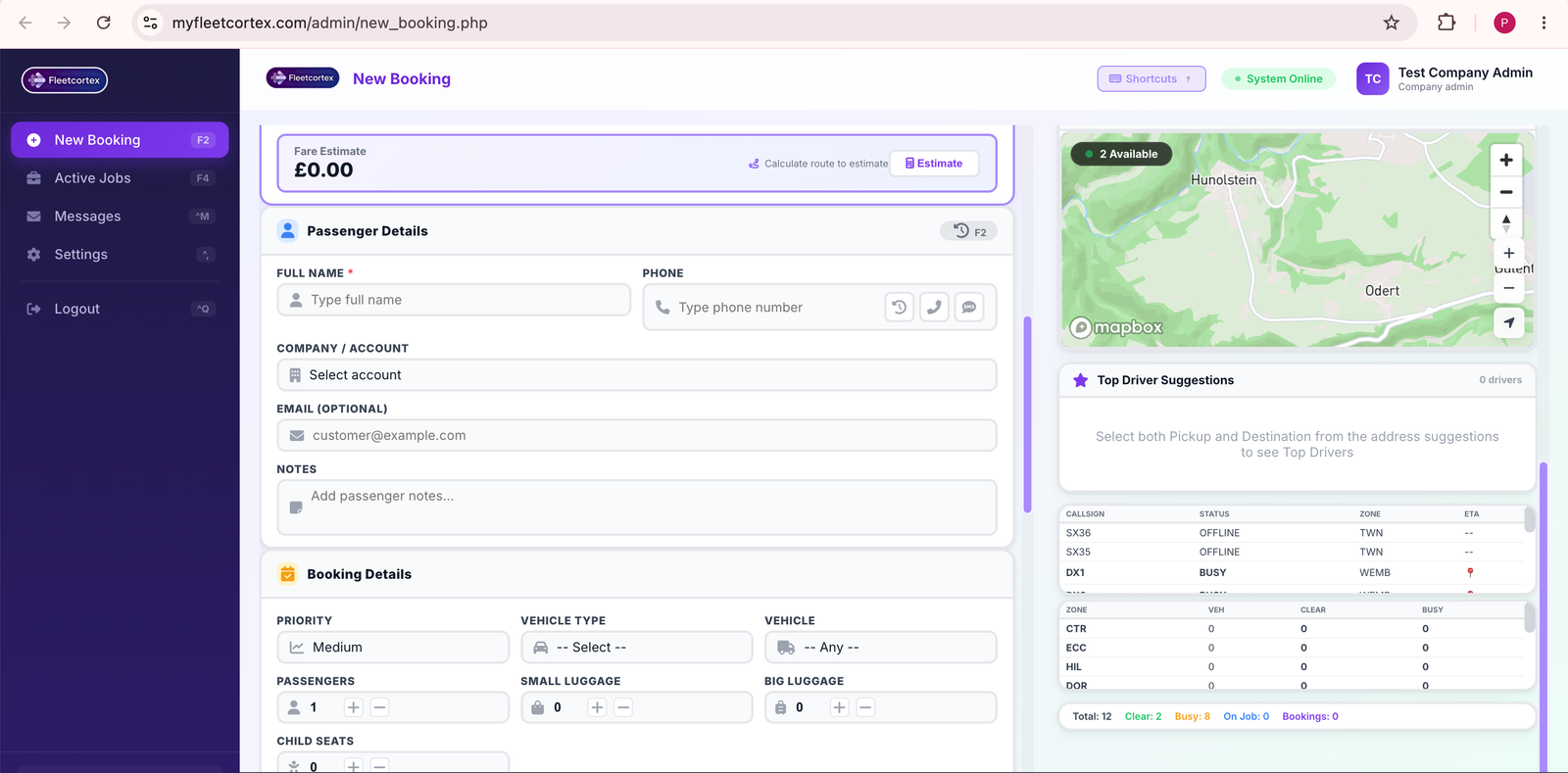The height and width of the screenshot is (773, 1568).
Task: Click the phone history icon button
Action: pos(899,307)
